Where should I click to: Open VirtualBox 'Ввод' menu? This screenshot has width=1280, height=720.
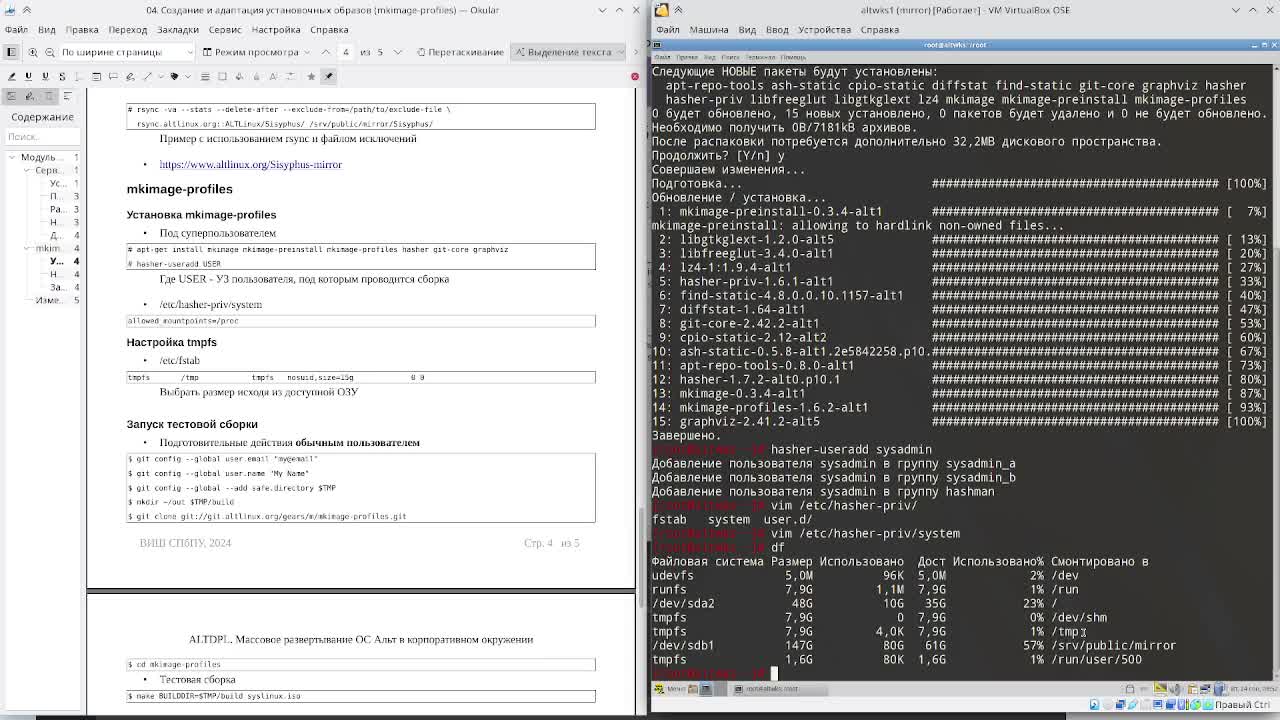tap(777, 30)
